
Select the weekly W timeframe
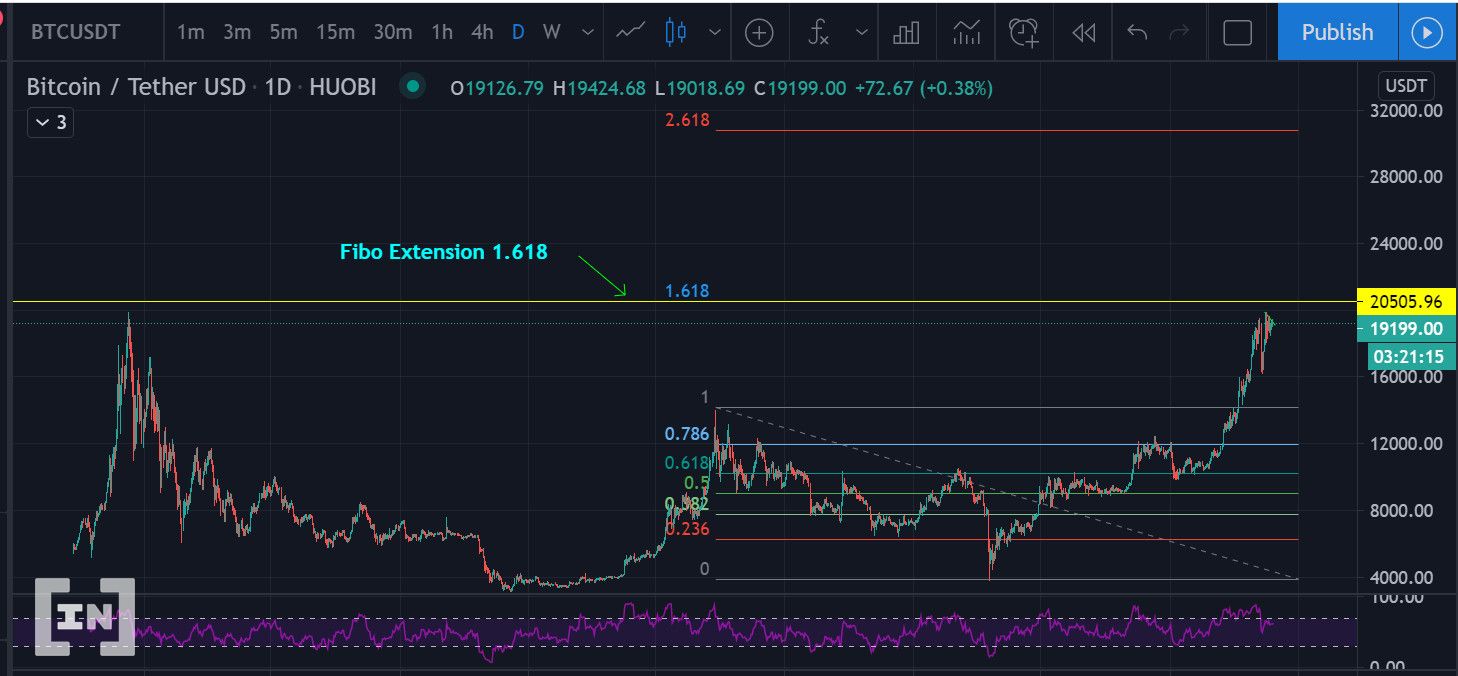click(551, 32)
